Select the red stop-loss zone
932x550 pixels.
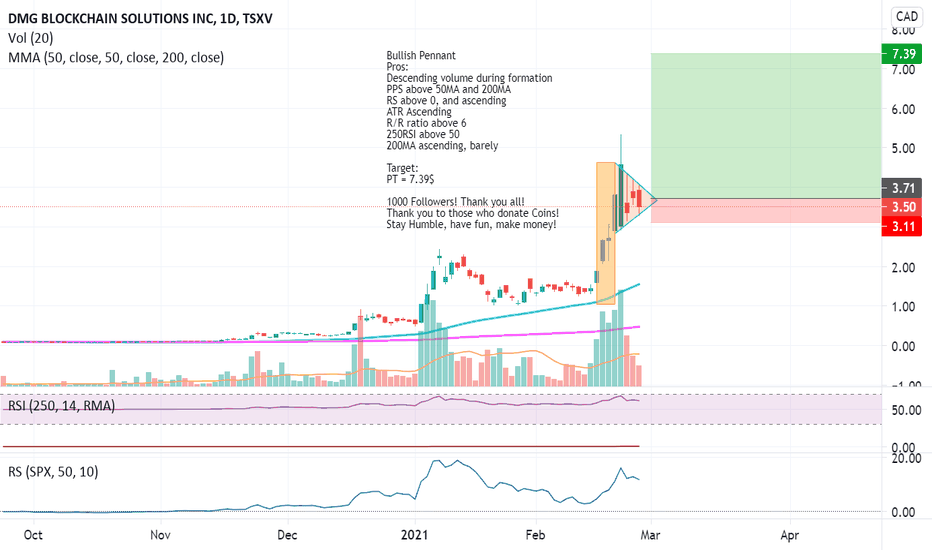tap(766, 210)
